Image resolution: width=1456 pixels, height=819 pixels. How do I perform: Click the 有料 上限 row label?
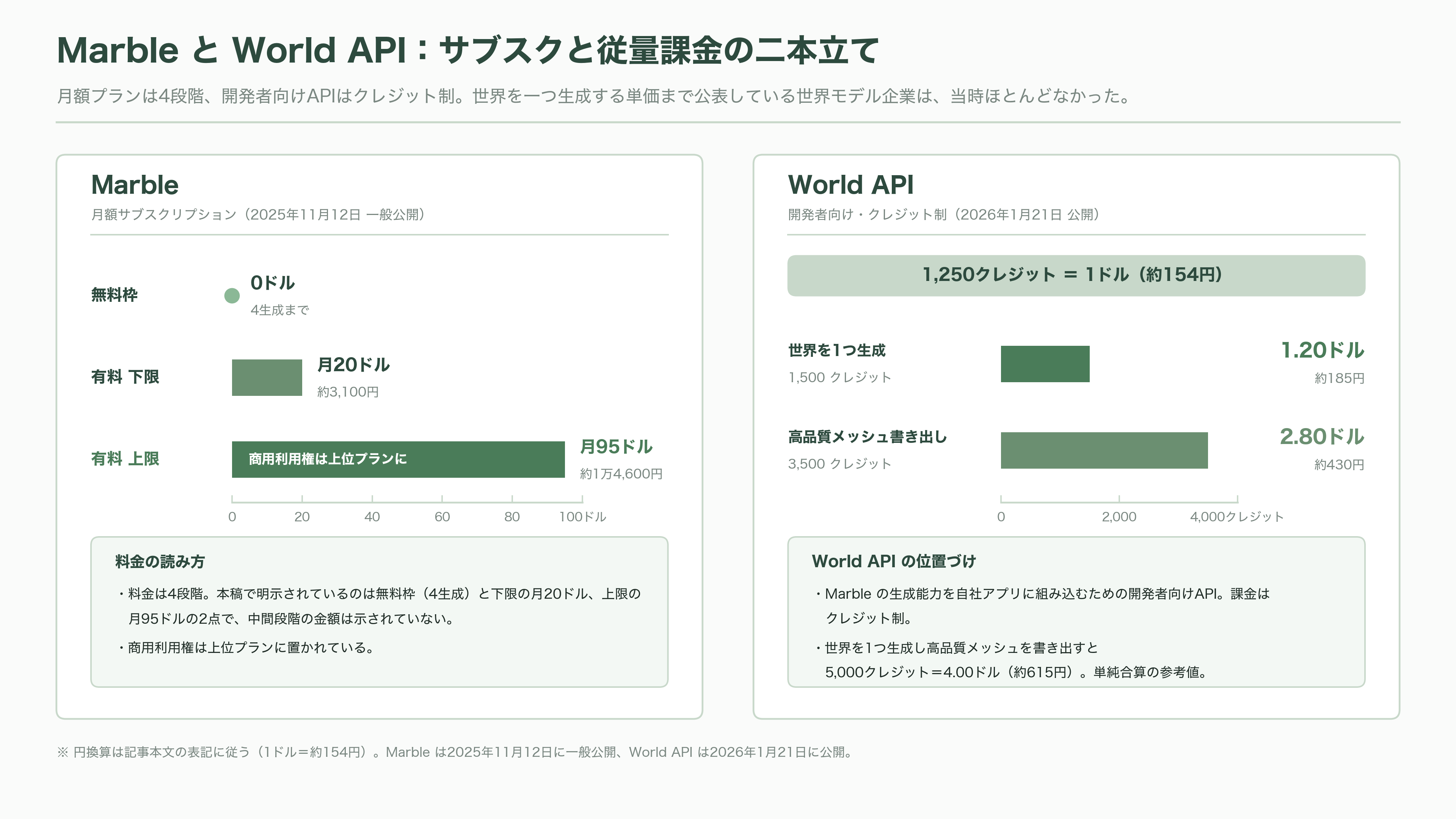point(125,459)
